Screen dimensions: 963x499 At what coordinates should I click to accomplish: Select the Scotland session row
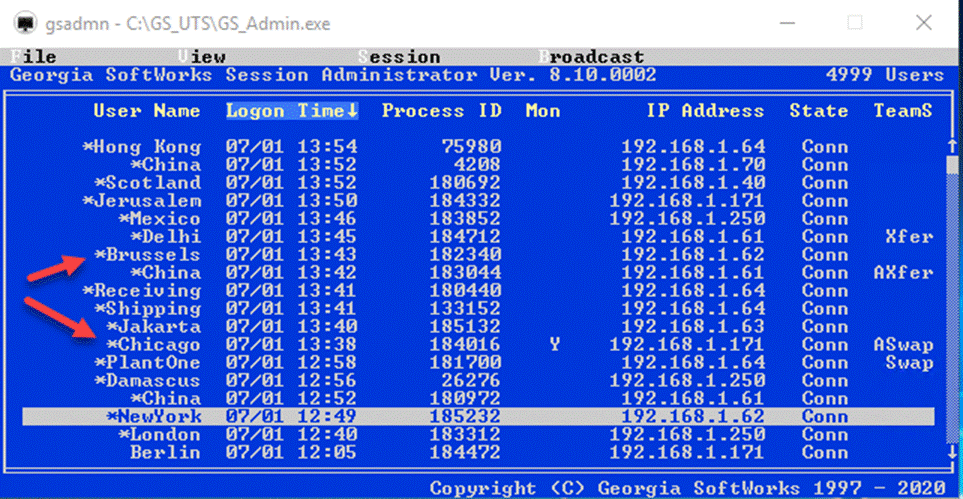click(x=478, y=183)
